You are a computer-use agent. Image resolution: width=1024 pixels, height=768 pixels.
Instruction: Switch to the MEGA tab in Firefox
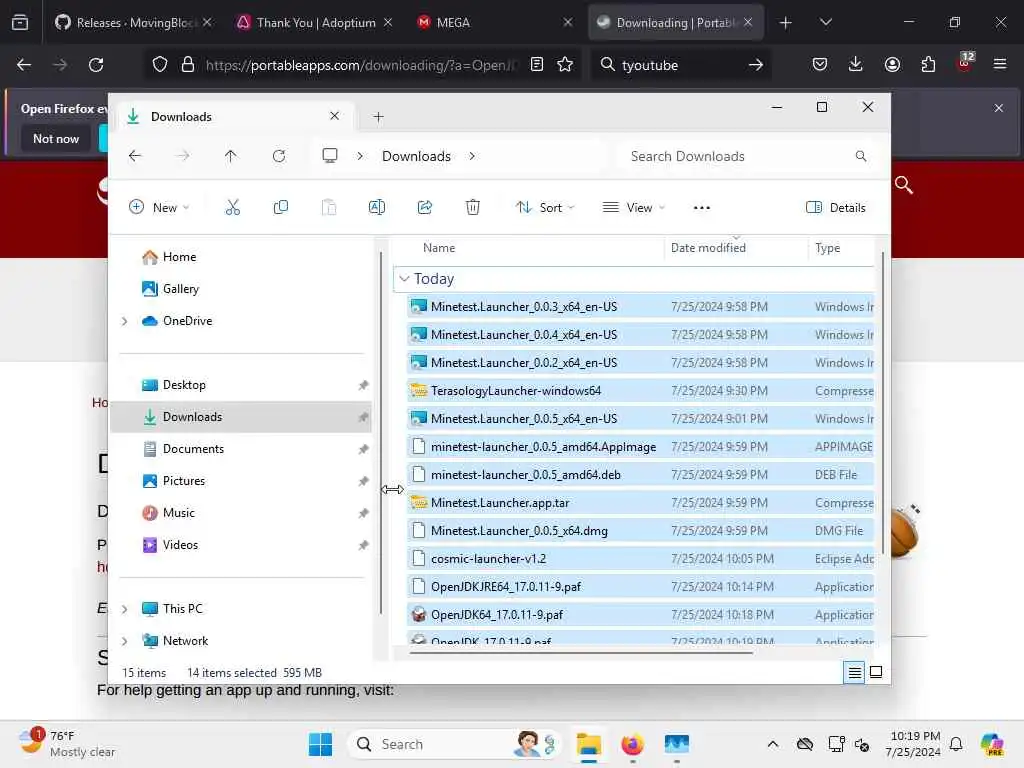(x=494, y=23)
